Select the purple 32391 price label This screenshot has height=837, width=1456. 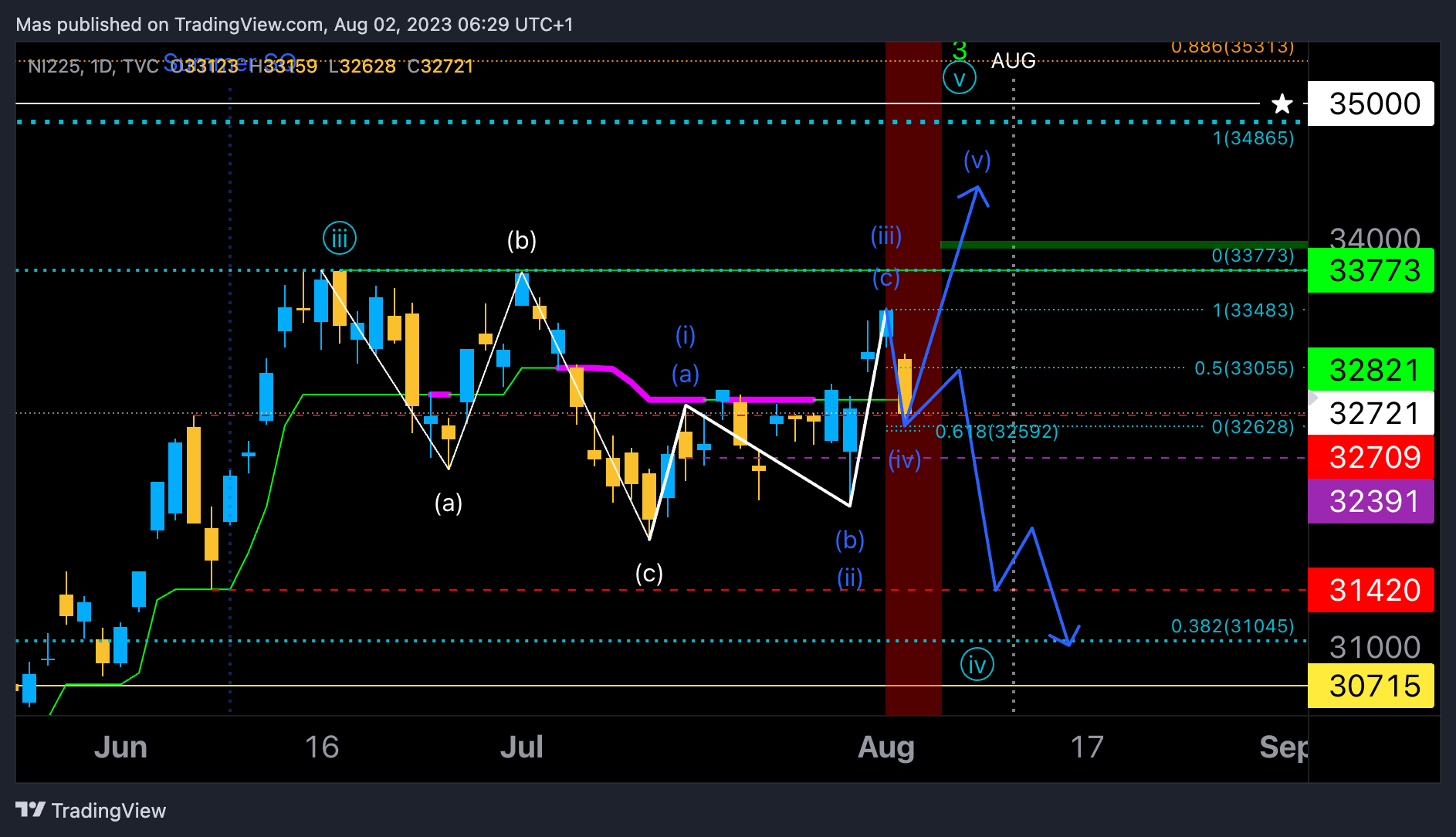1371,501
